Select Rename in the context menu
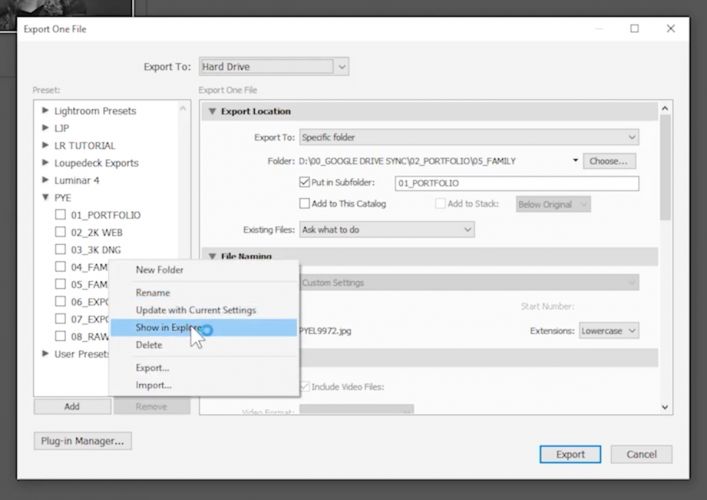Viewport: 707px width, 500px height. 153,293
